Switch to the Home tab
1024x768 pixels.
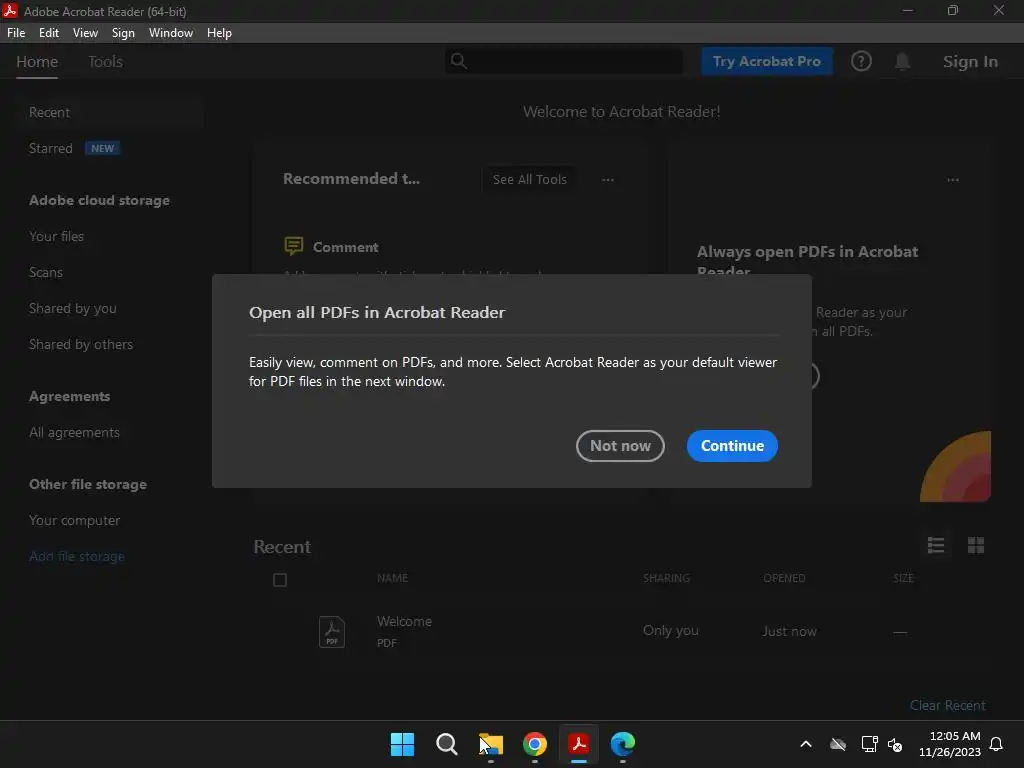pos(37,61)
